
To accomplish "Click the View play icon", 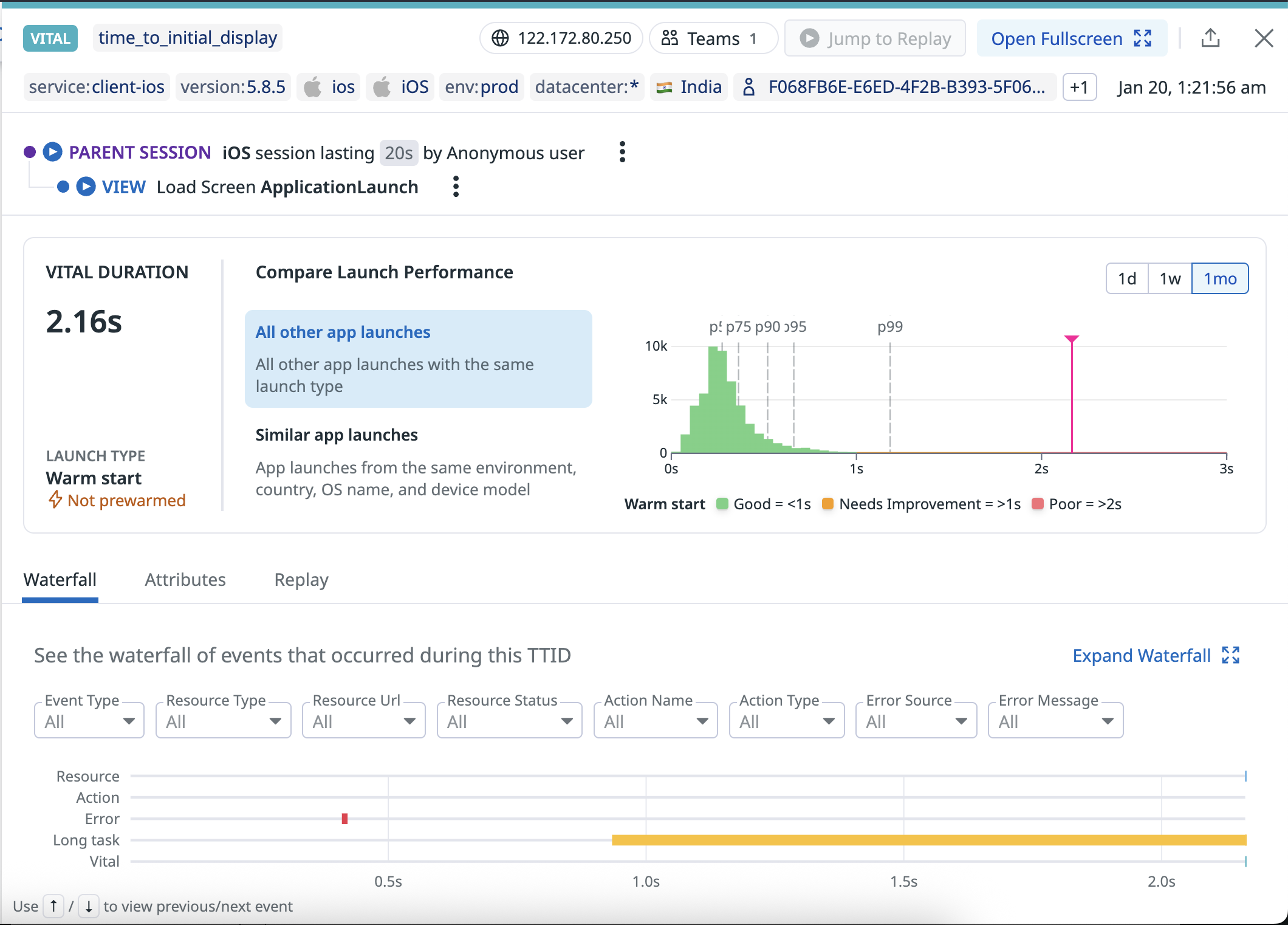I will (x=86, y=187).
